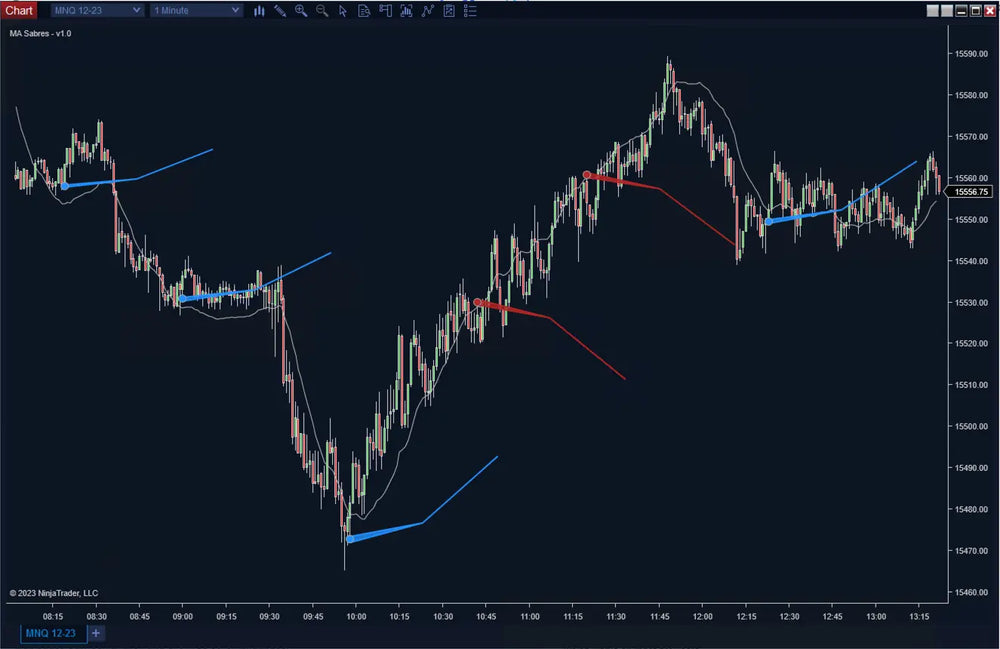The height and width of the screenshot is (649, 1000).
Task: Open the Chart window menu label
Action: [19, 11]
